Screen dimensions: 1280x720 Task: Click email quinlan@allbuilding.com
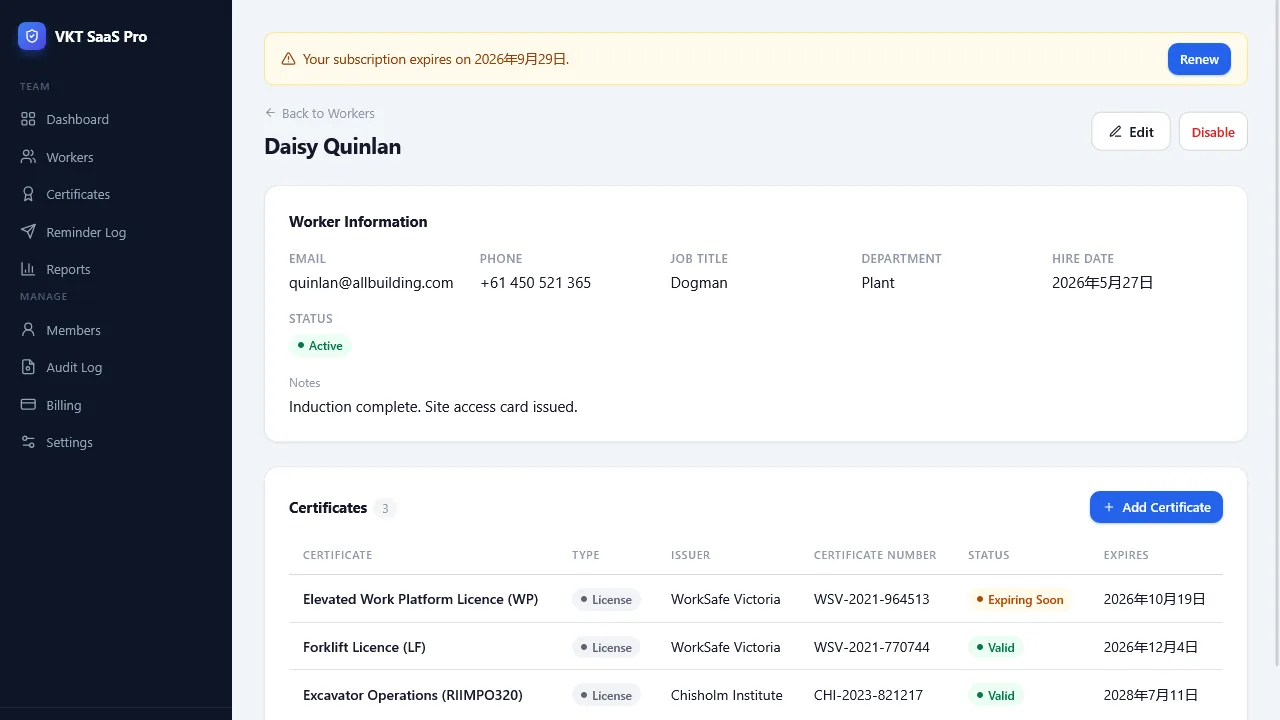coord(371,283)
